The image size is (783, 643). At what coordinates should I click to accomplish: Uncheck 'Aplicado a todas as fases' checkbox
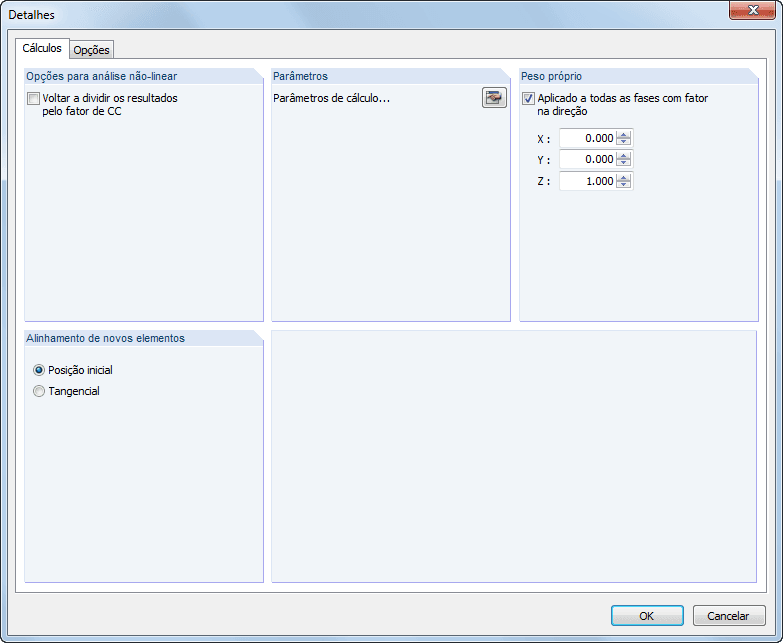[x=528, y=98]
